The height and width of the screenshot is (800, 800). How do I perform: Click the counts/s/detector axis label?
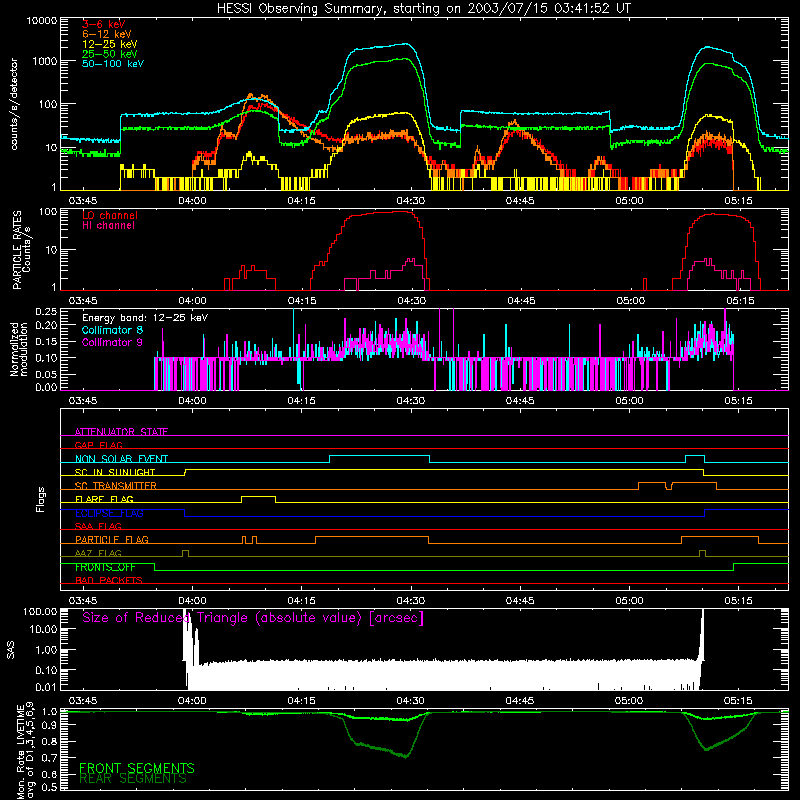coord(14,104)
